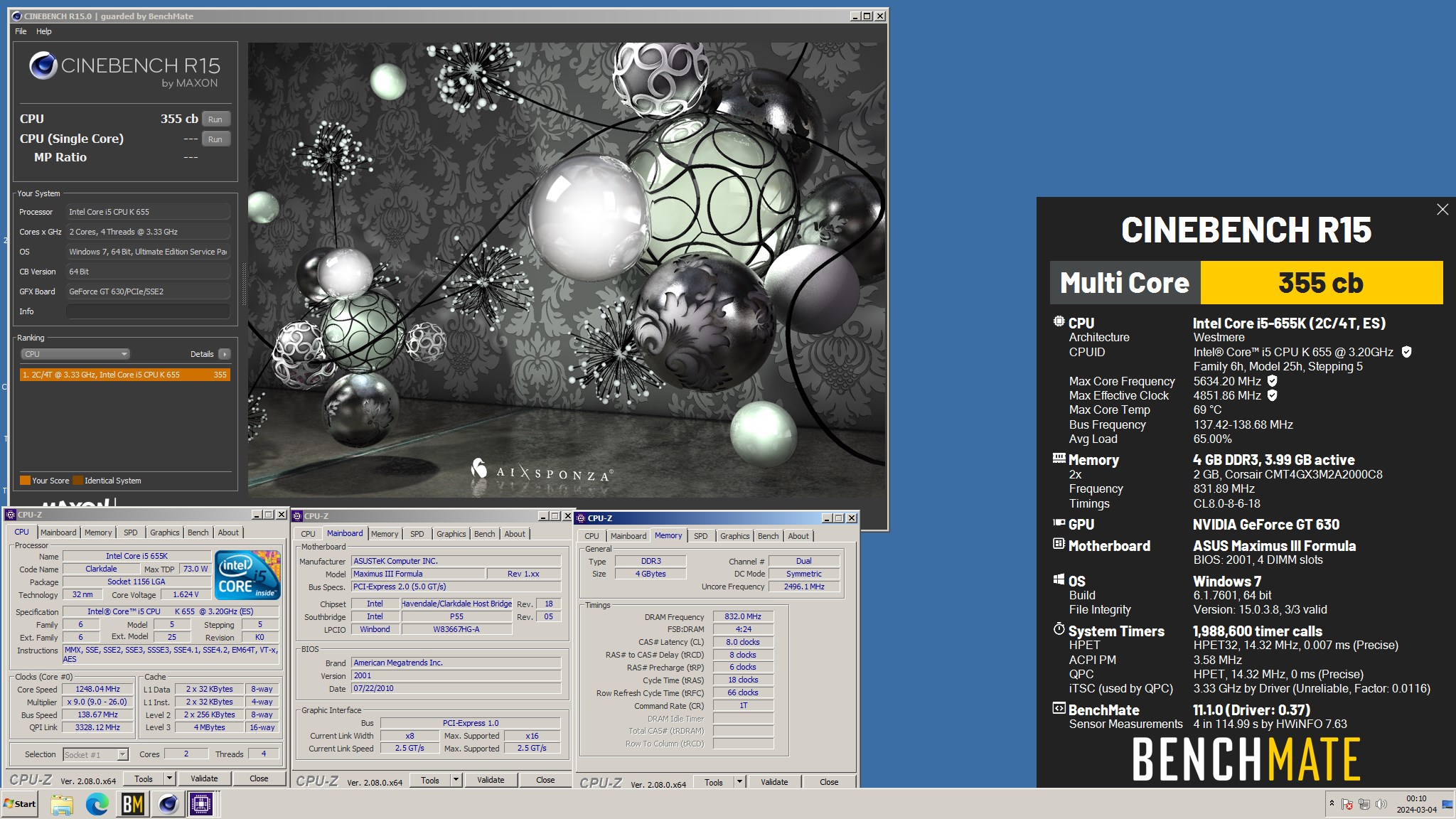Run the CPU multi-core benchmark
The image size is (1456, 819).
tap(216, 119)
